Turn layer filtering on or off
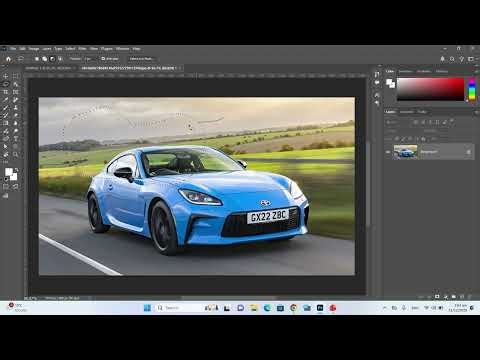Image resolution: width=480 pixels, height=360 pixels. (452, 121)
